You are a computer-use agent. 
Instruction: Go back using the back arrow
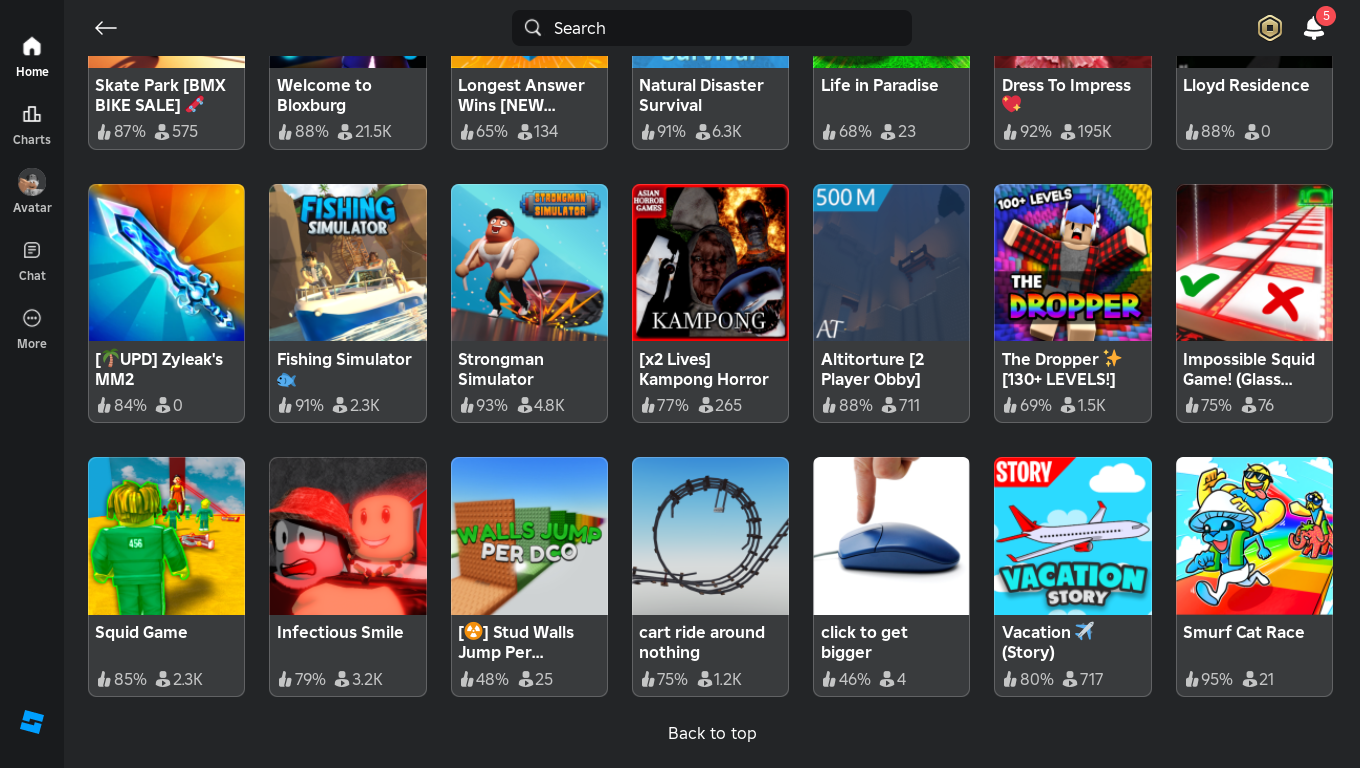[x=106, y=28]
